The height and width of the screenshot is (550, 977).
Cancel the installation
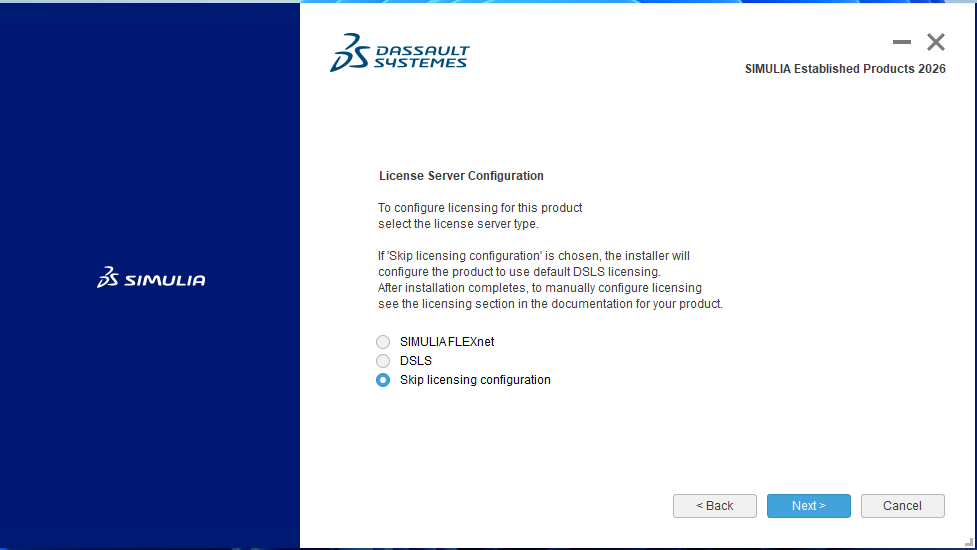[902, 506]
